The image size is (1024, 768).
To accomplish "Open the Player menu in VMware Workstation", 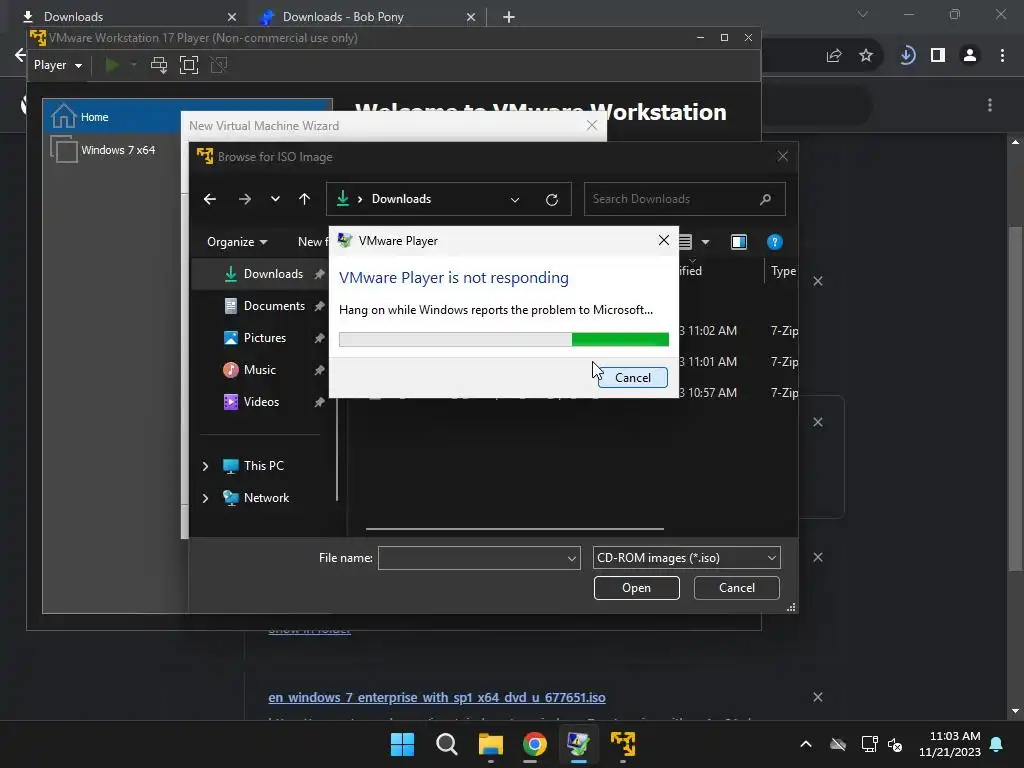I will coord(57,65).
